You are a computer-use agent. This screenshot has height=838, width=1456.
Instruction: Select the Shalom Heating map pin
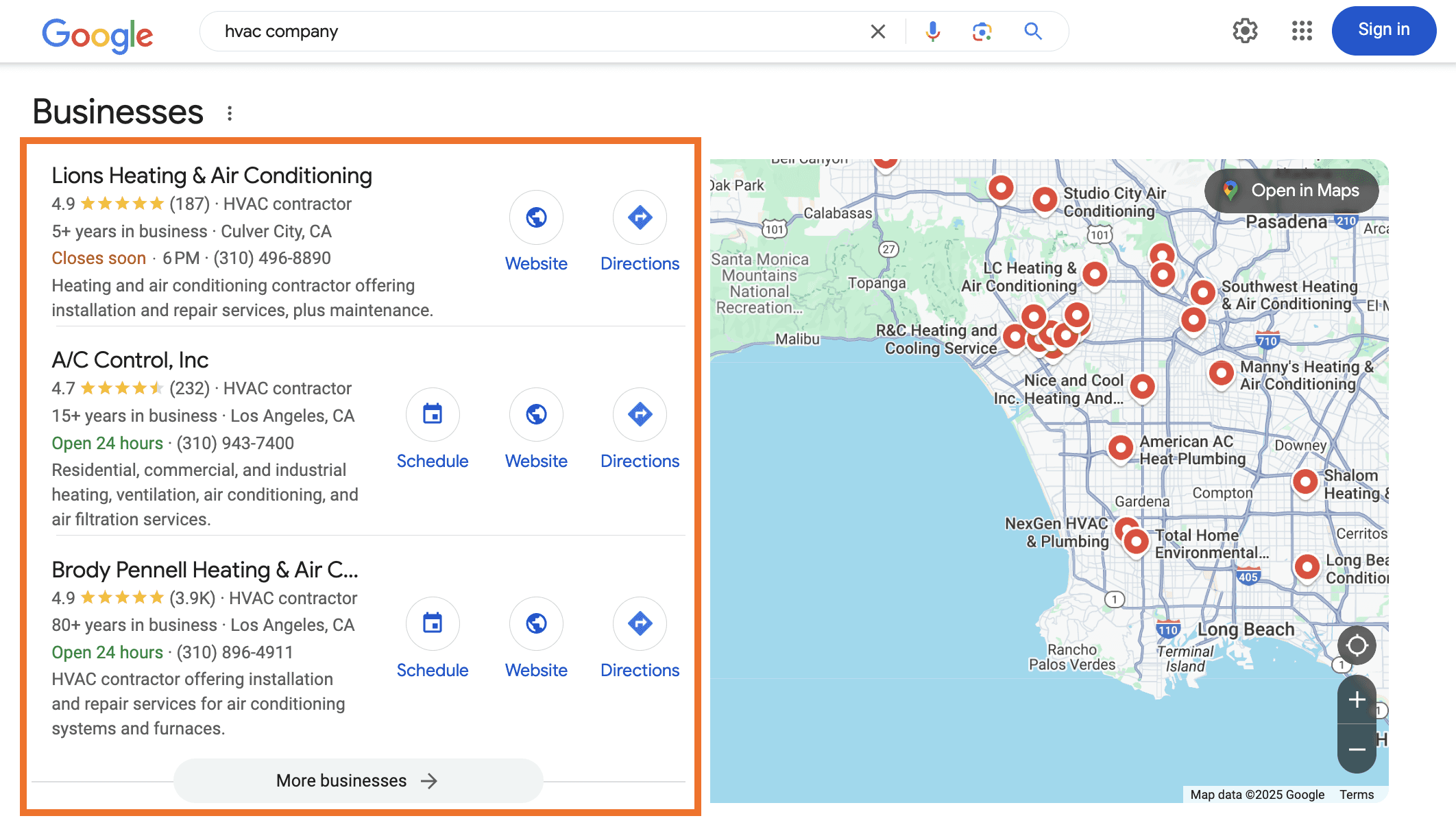[1305, 482]
